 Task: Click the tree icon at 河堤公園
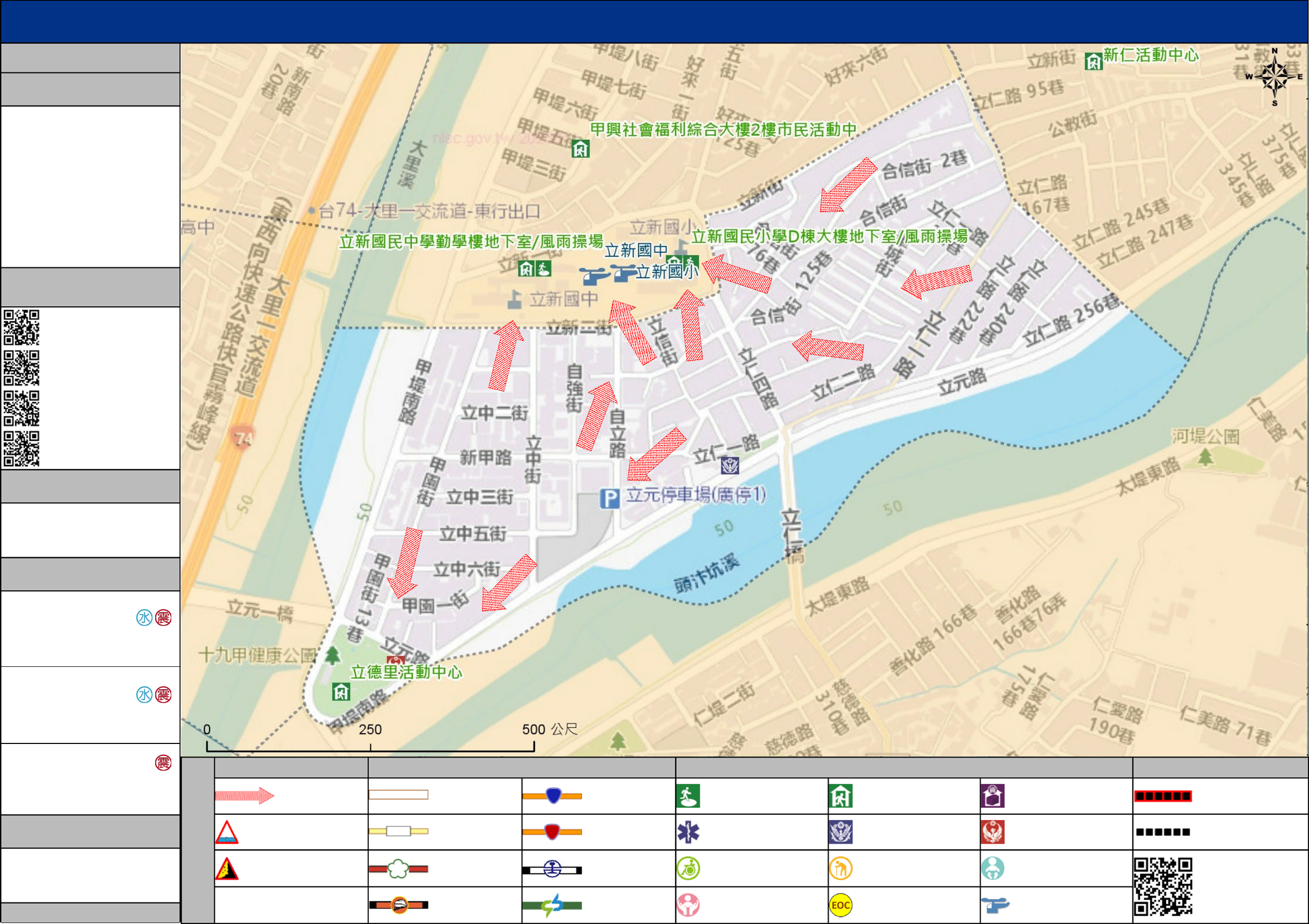coord(1205,457)
